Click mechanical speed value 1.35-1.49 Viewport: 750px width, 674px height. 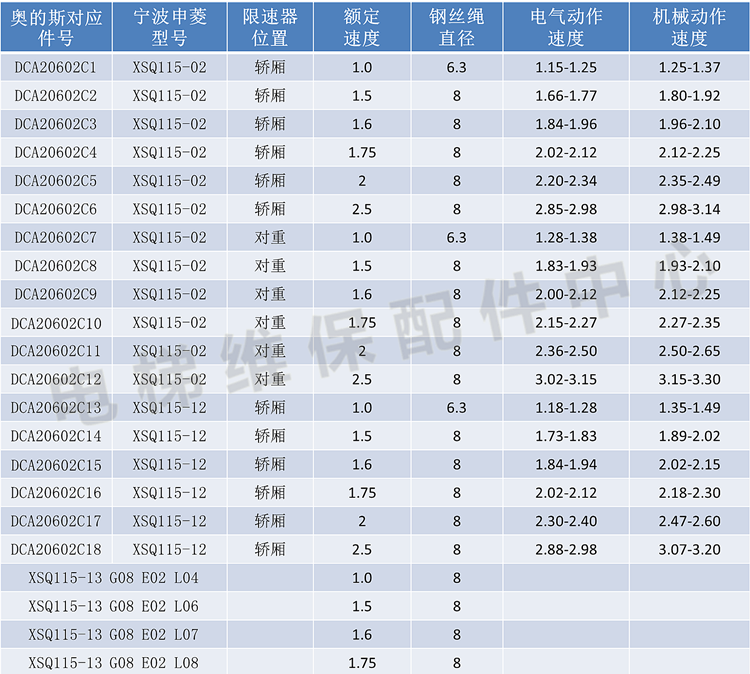point(689,408)
